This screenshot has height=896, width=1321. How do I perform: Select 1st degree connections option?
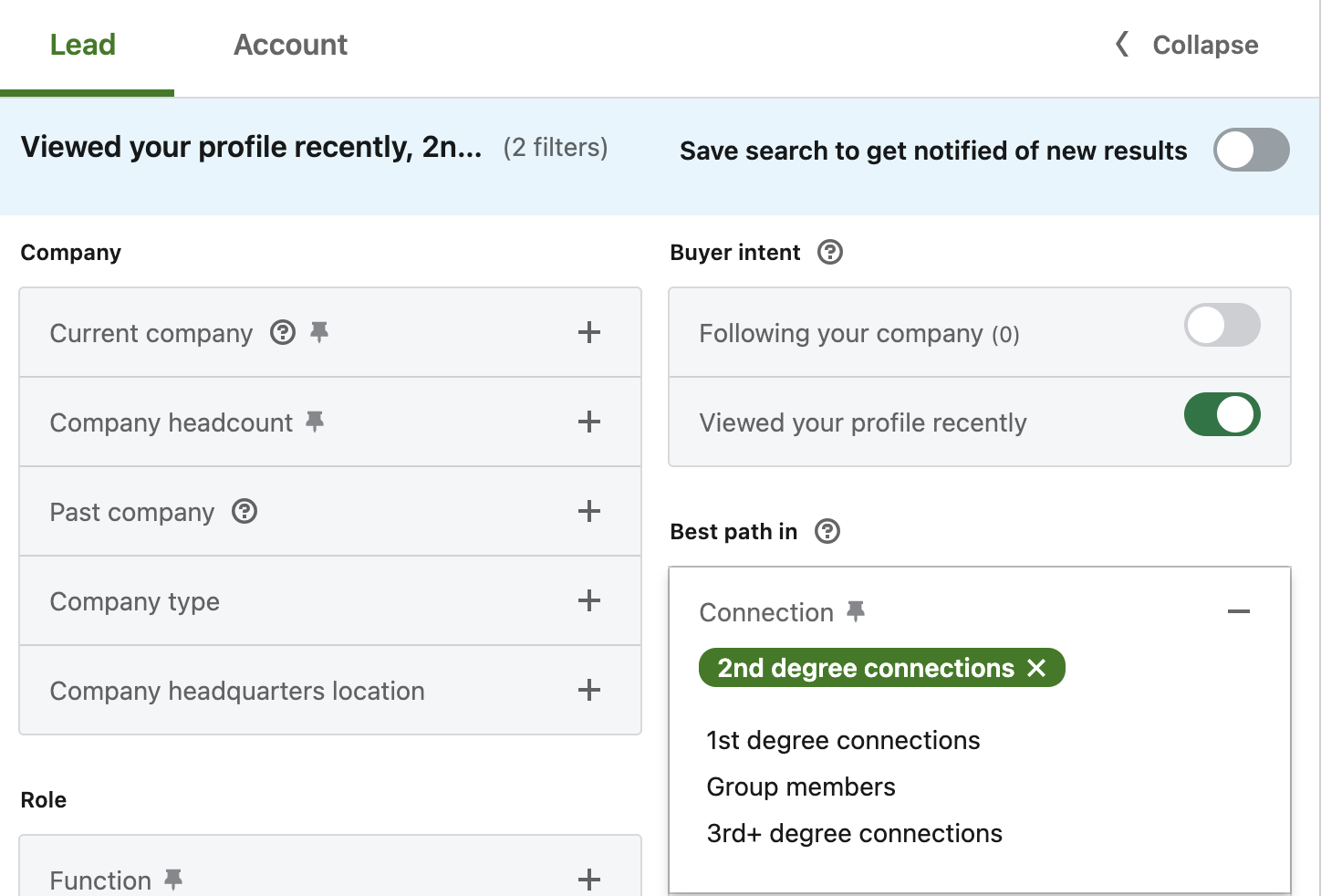click(843, 740)
